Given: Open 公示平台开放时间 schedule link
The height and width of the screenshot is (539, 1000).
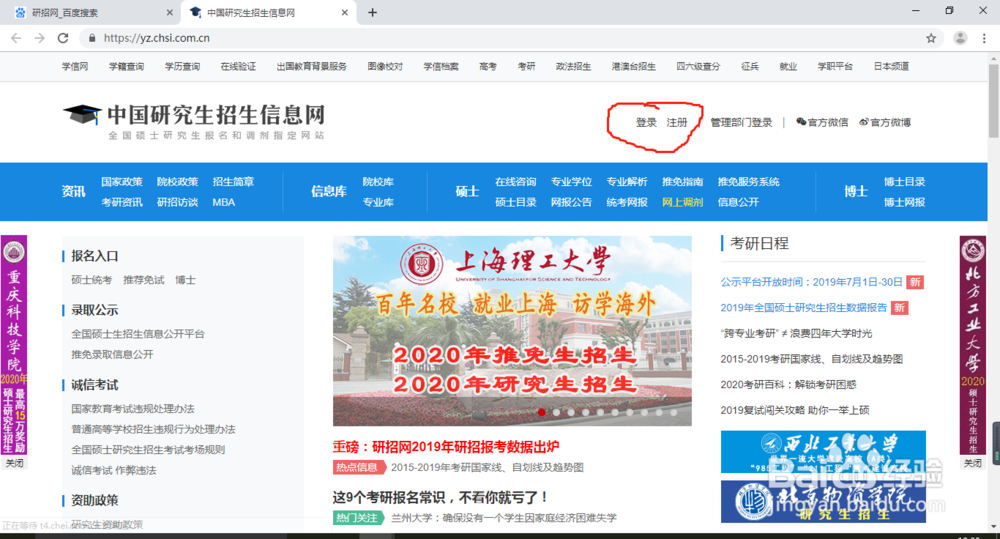Looking at the screenshot, I should click(811, 282).
